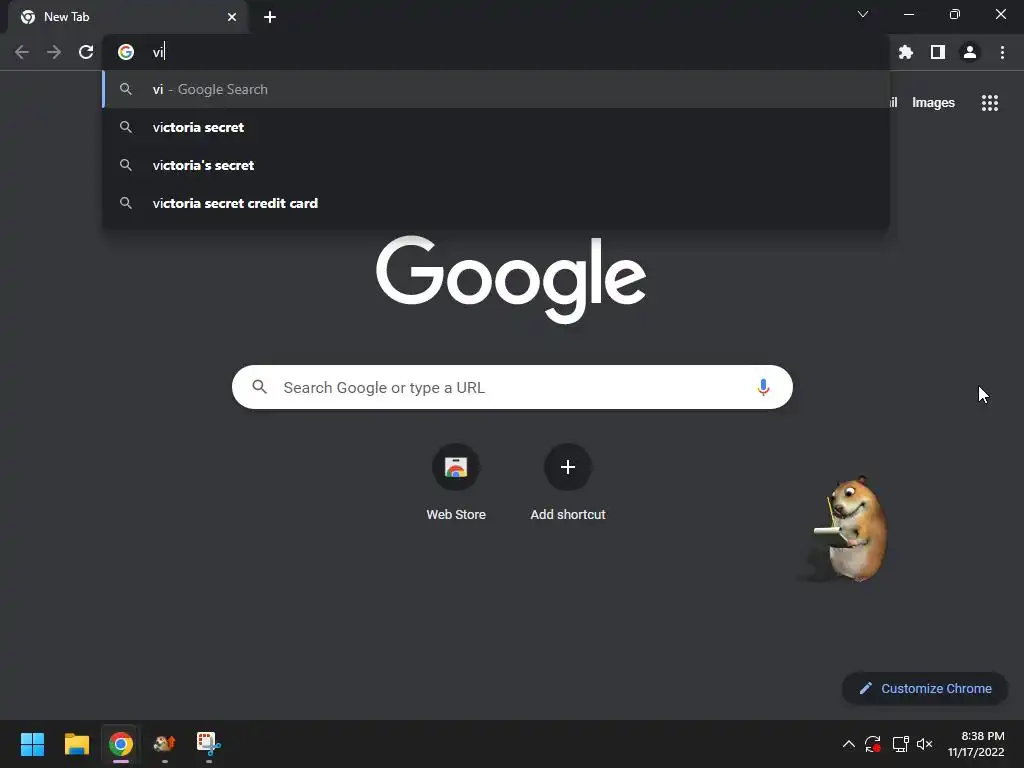Screen dimensions: 1024x768
Task: Pick the "victoria's secret" suggestion
Action: coord(496,165)
